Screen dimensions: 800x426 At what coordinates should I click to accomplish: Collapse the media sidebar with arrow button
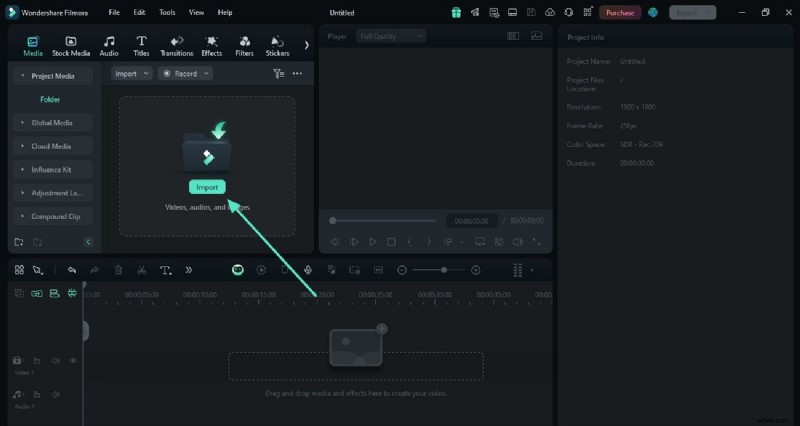tap(88, 242)
